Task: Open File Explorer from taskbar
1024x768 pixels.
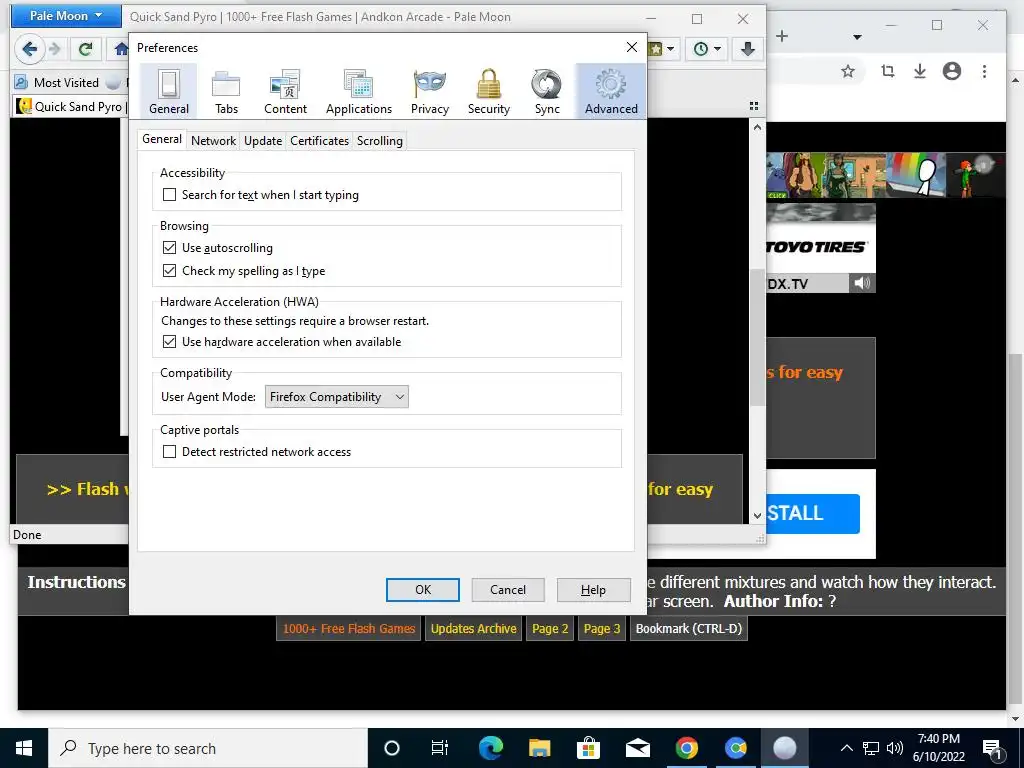Action: point(539,748)
